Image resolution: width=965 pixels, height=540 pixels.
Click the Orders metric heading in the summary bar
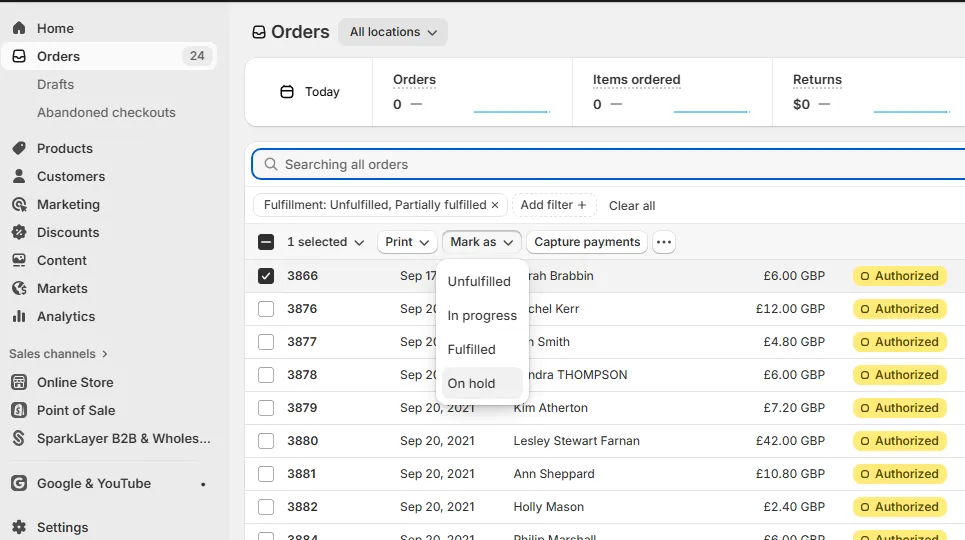[x=414, y=79]
